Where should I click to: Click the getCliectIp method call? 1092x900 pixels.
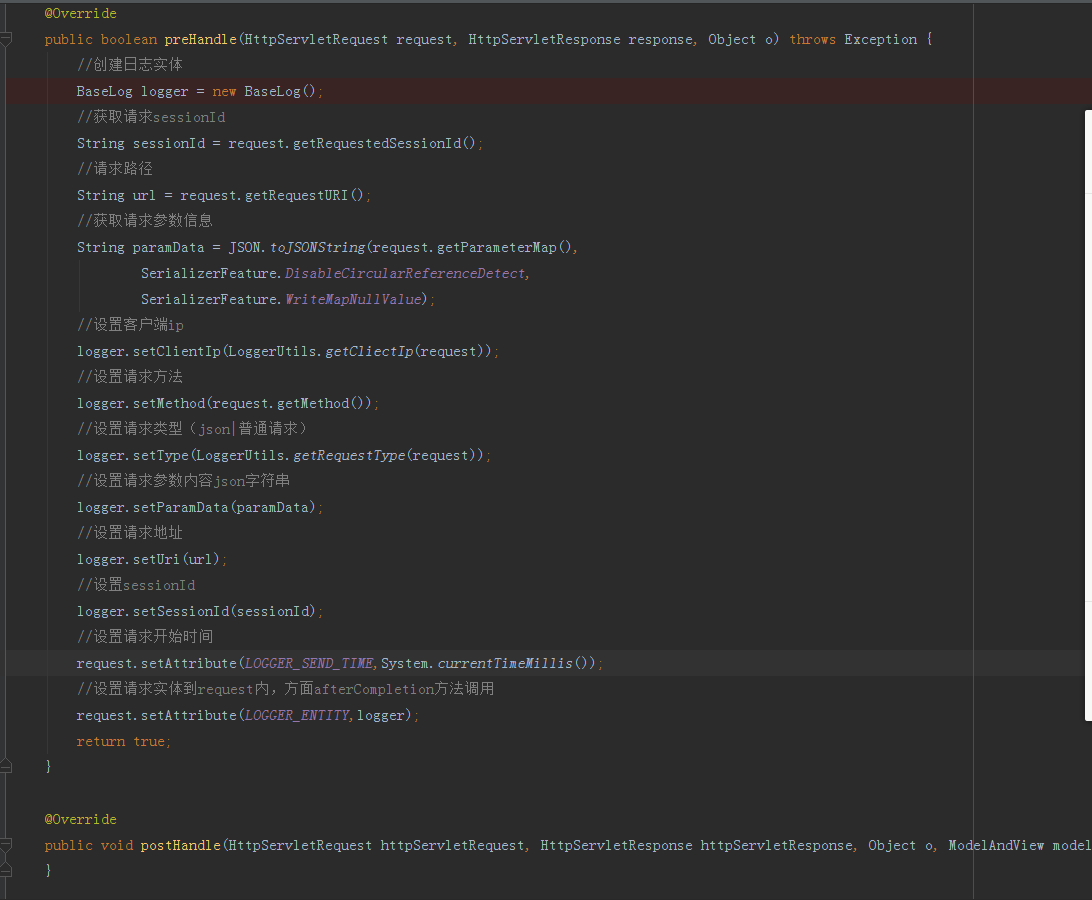point(367,352)
